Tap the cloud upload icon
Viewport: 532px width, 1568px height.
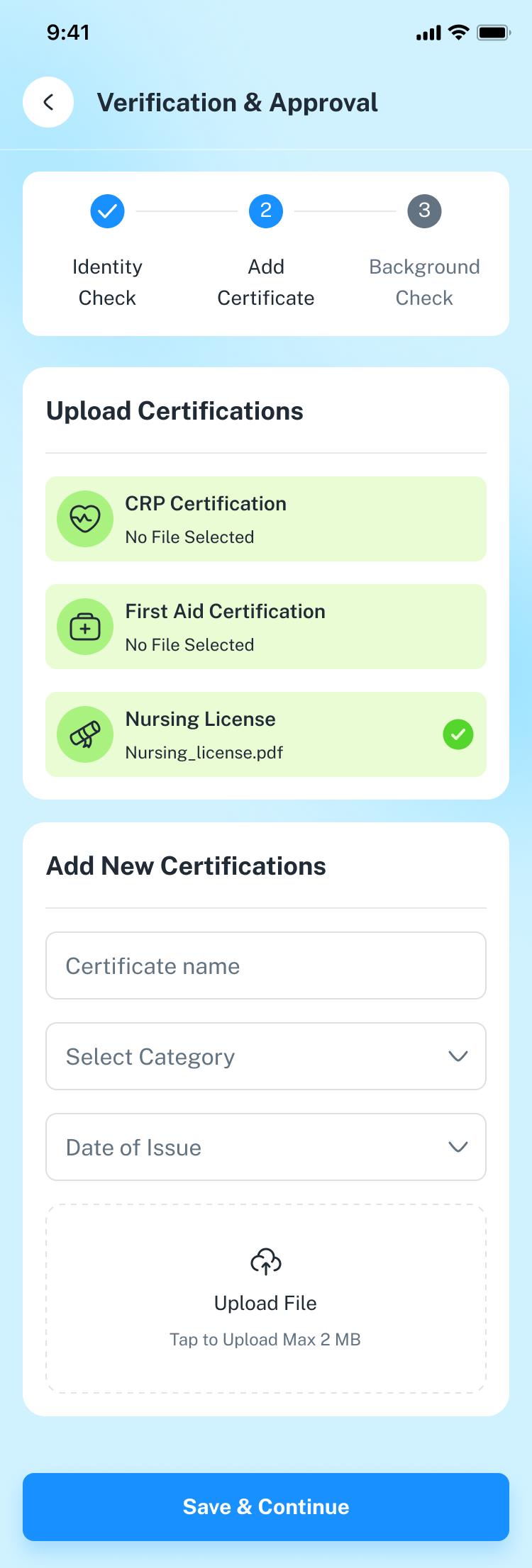pyautogui.click(x=266, y=1262)
